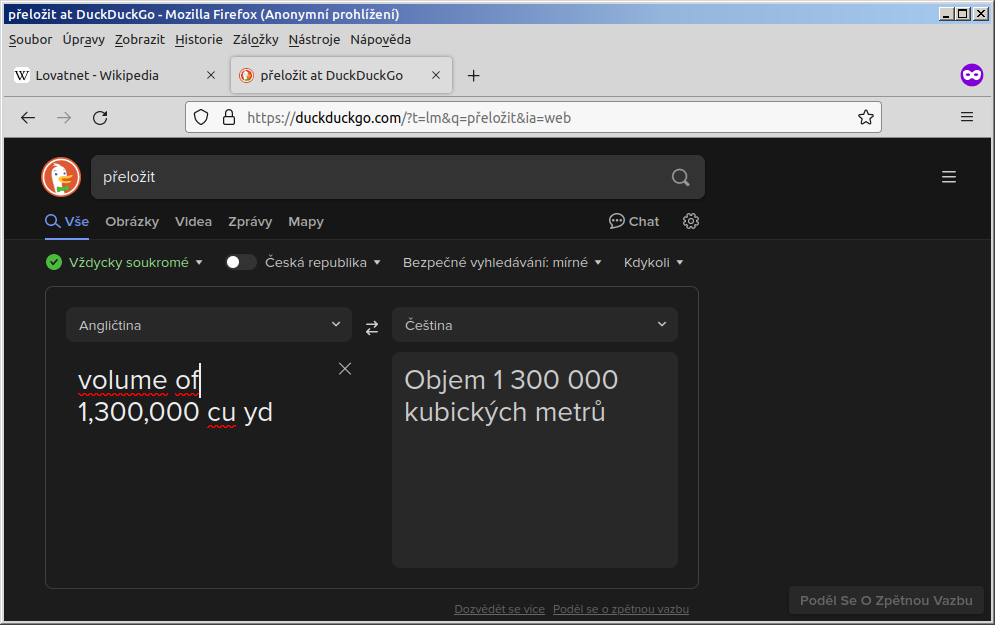995x625 pixels.
Task: Click into the přeložit search input field
Action: pyautogui.click(x=380, y=177)
